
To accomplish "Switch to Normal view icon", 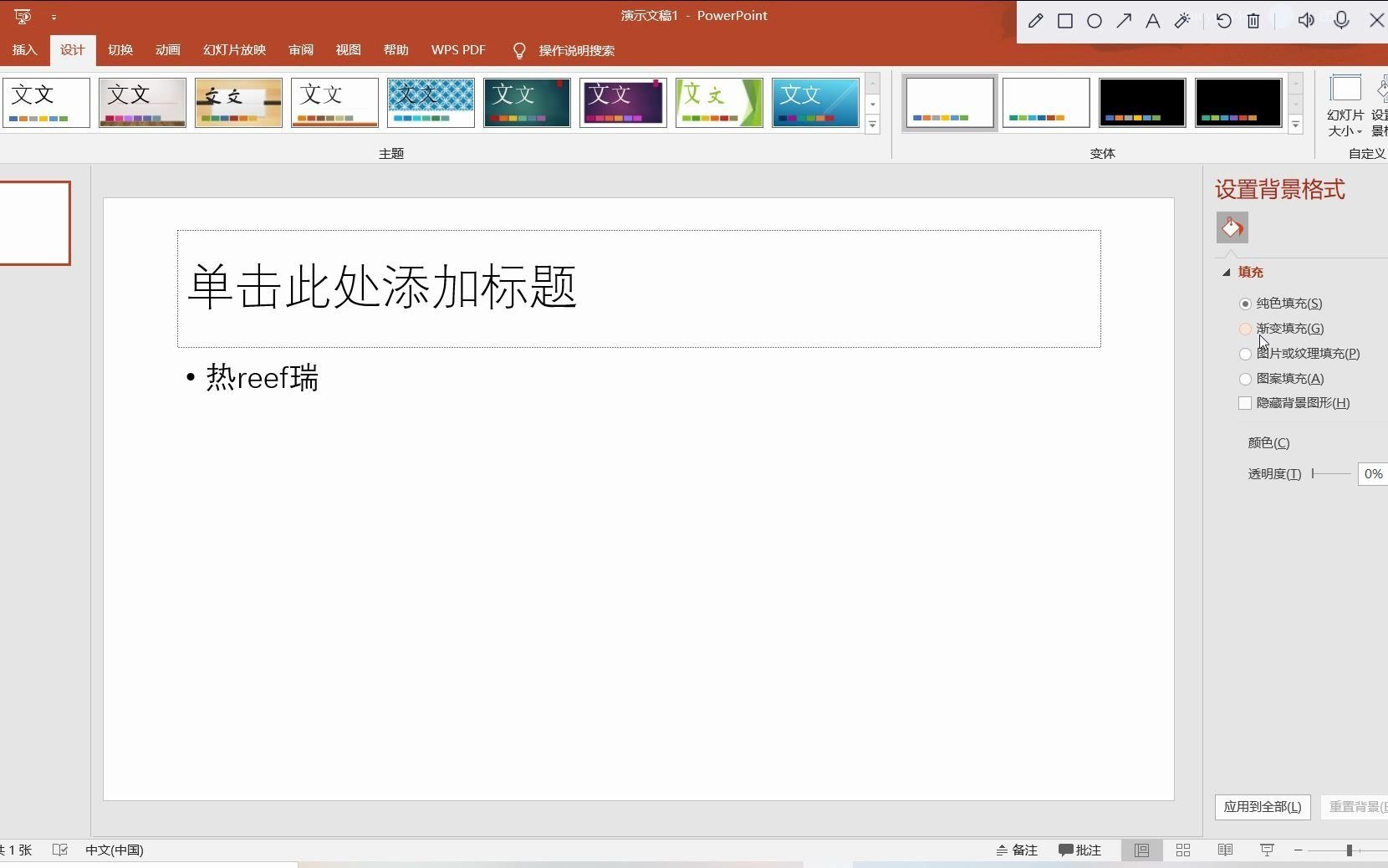I will point(1141,850).
